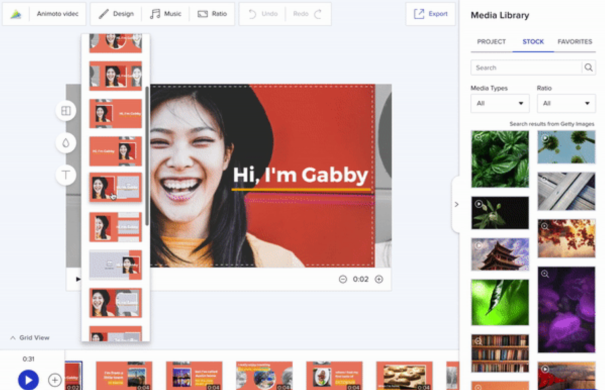Choose the hovered layout with photo left

tap(115, 187)
